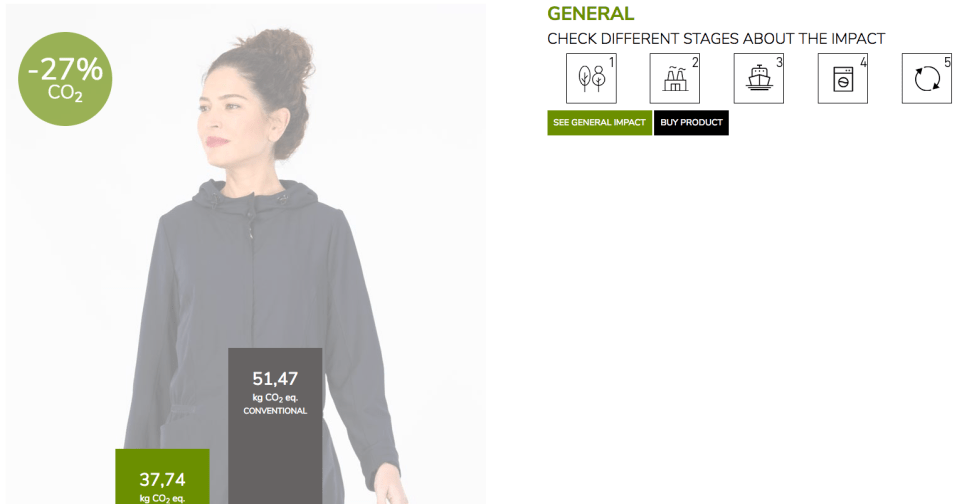This screenshot has height=504, width=979.
Task: Click the green GENERAL heading
Action: (591, 14)
